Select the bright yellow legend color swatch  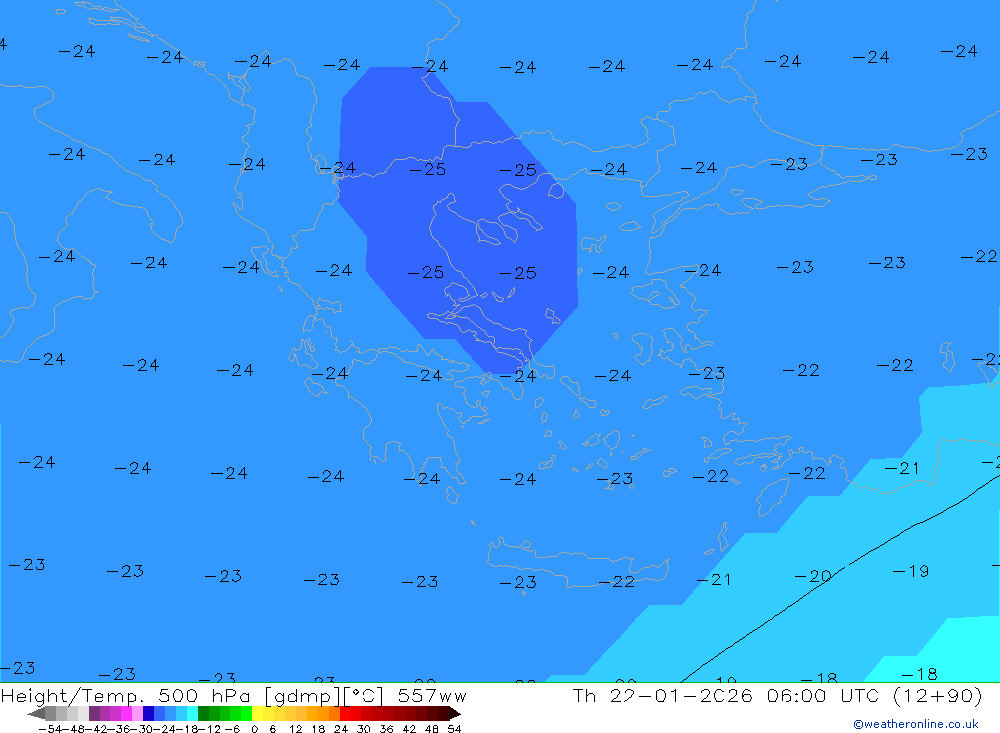(x=257, y=714)
